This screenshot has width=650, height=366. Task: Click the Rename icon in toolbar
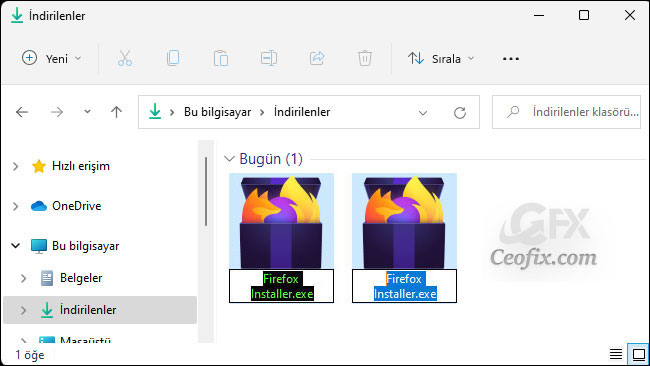[x=269, y=58]
